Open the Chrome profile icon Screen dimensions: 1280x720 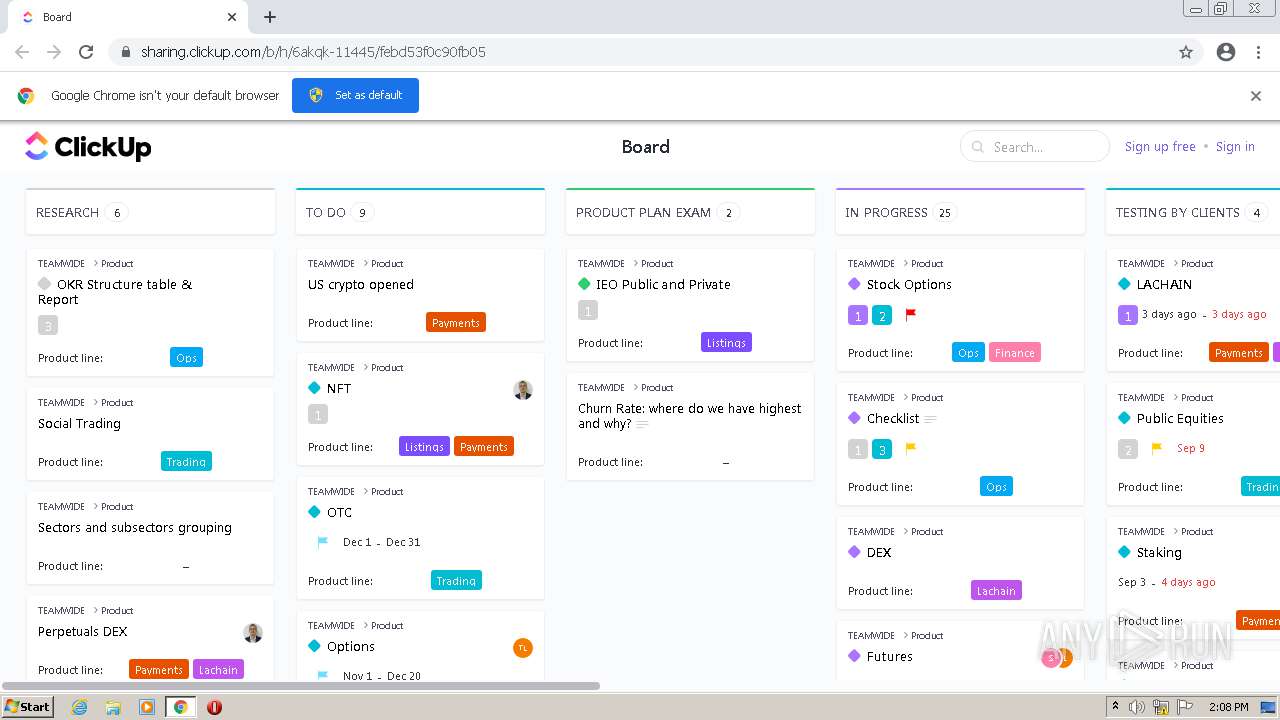(1226, 52)
